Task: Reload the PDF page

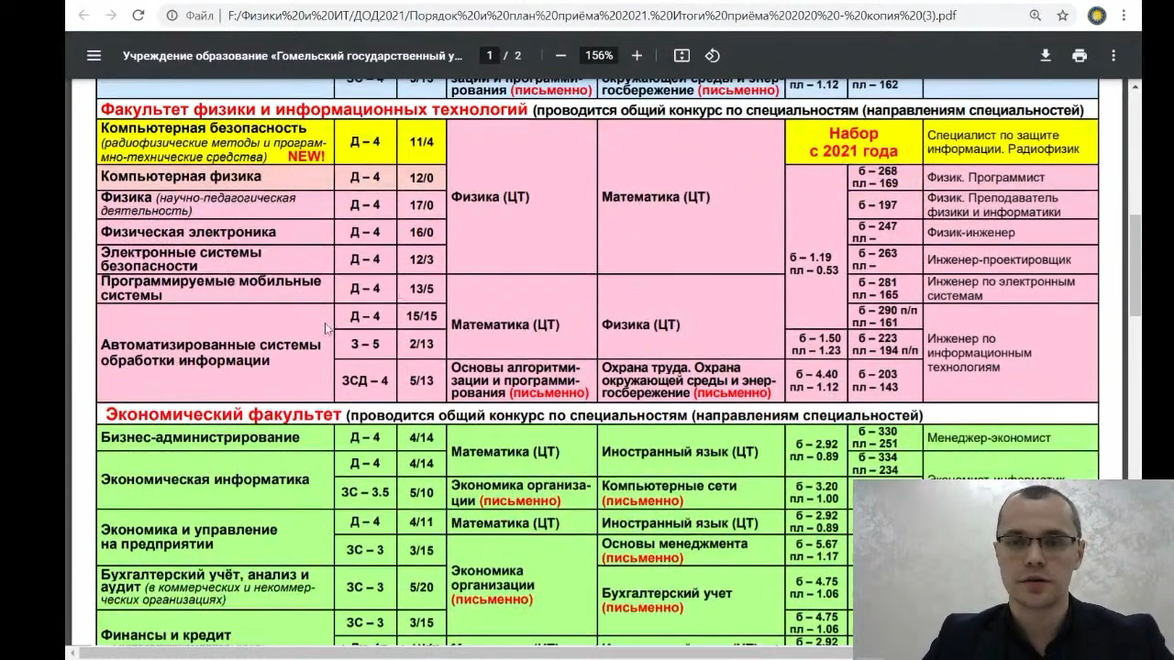Action: tap(138, 15)
